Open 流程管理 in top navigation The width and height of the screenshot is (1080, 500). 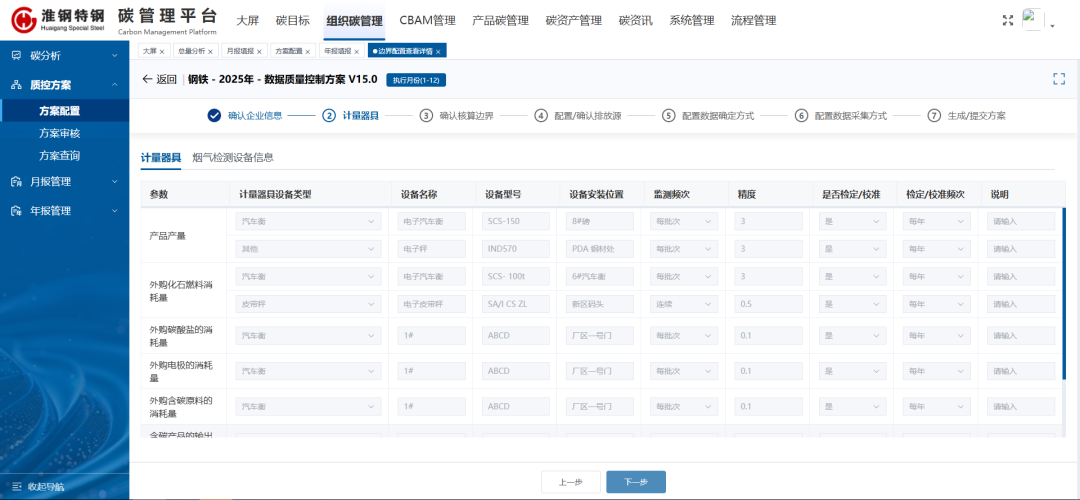pyautogui.click(x=754, y=21)
